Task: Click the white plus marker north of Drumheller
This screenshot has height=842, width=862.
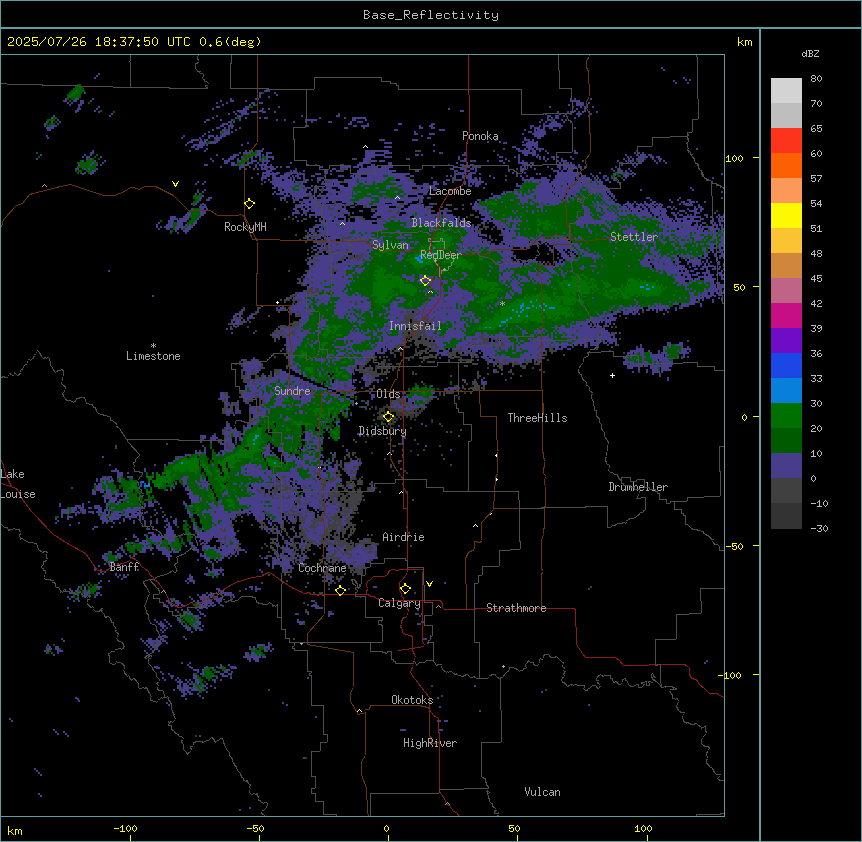Action: point(612,375)
